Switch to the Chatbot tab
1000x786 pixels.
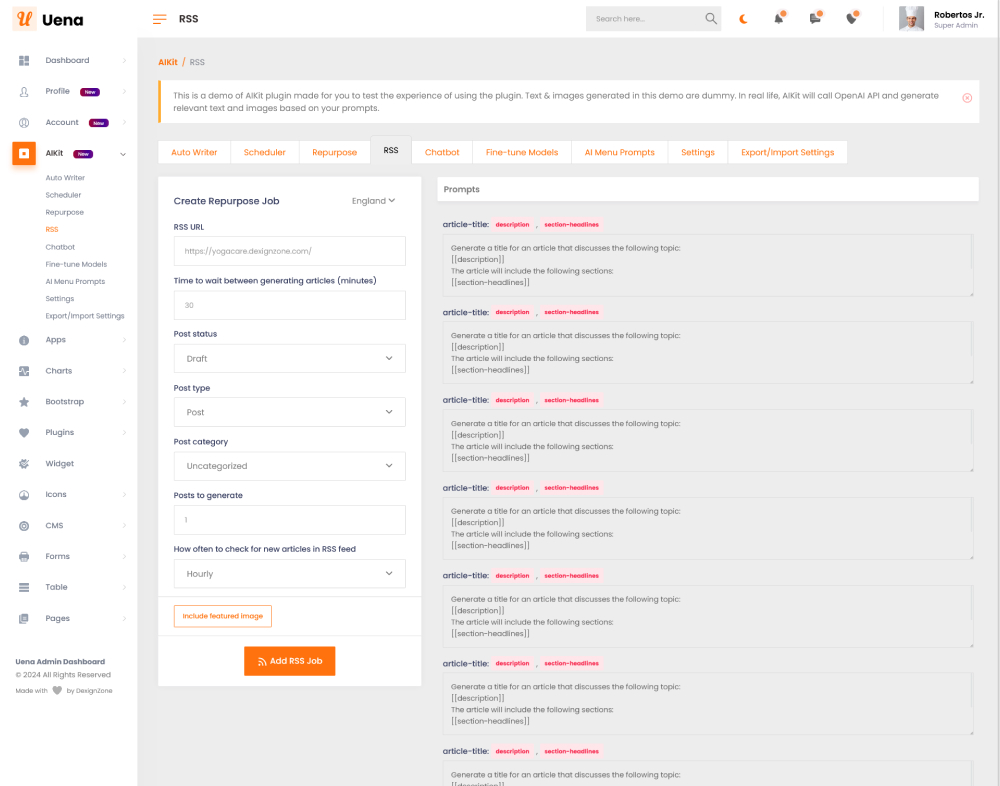(441, 152)
